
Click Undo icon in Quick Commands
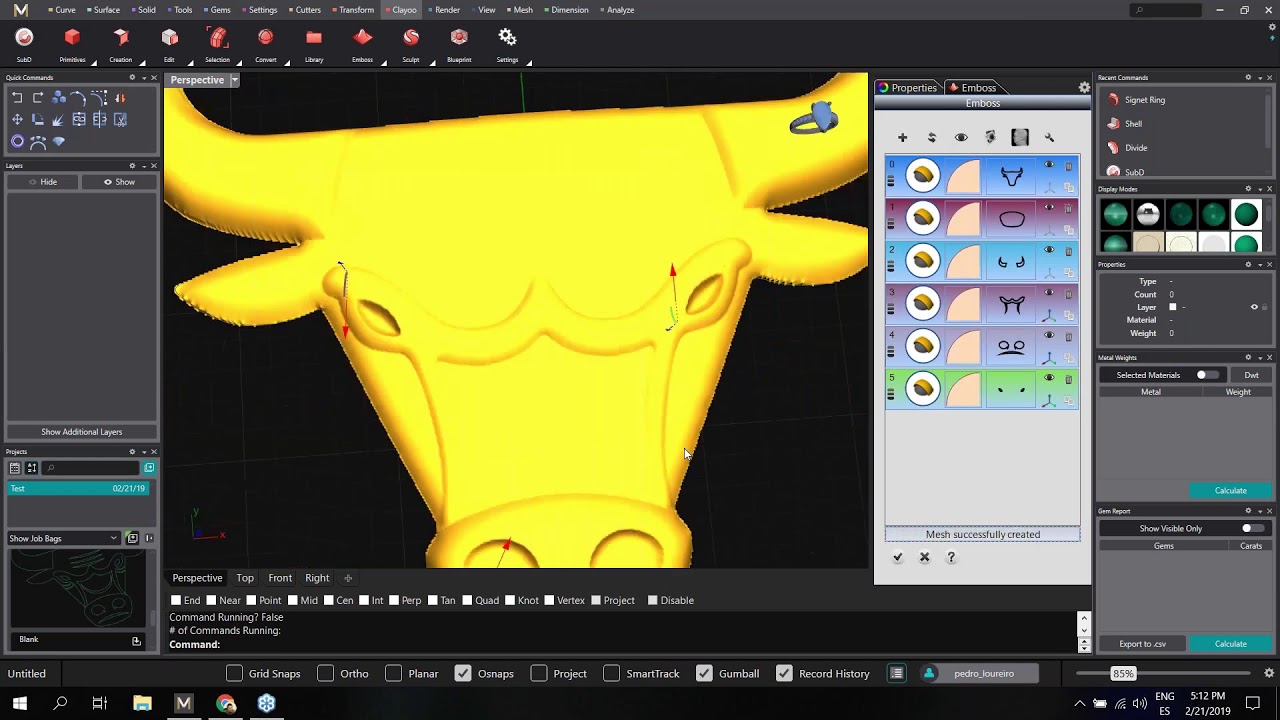click(x=17, y=98)
